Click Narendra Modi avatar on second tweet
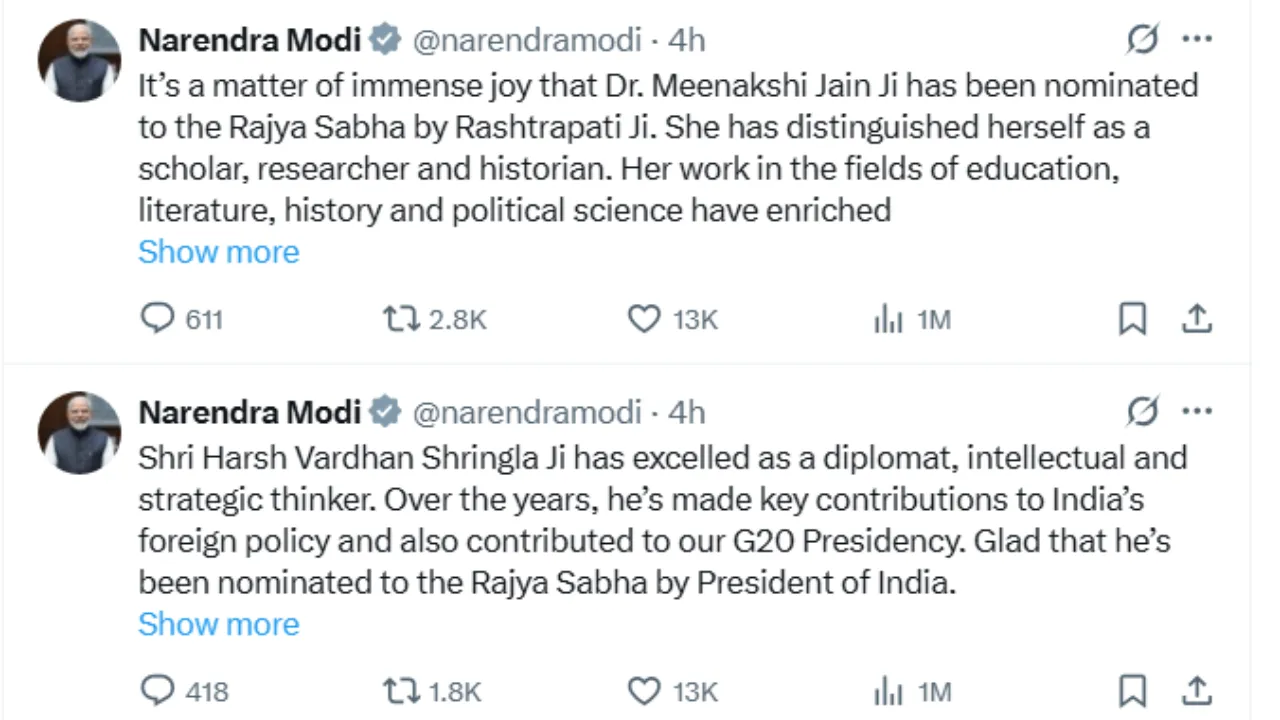The image size is (1280, 720). 79,431
